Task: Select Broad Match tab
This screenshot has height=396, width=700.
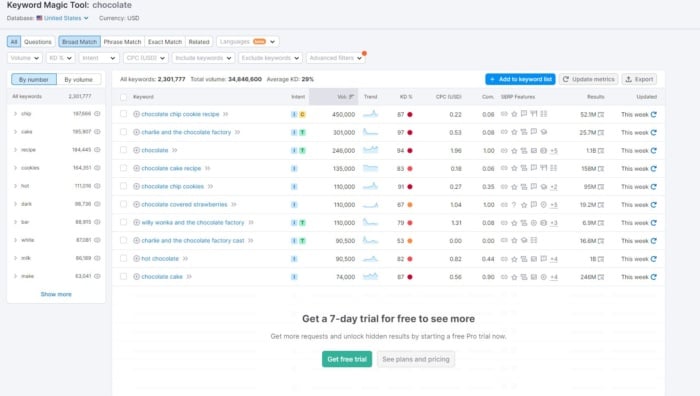Action: [x=79, y=42]
